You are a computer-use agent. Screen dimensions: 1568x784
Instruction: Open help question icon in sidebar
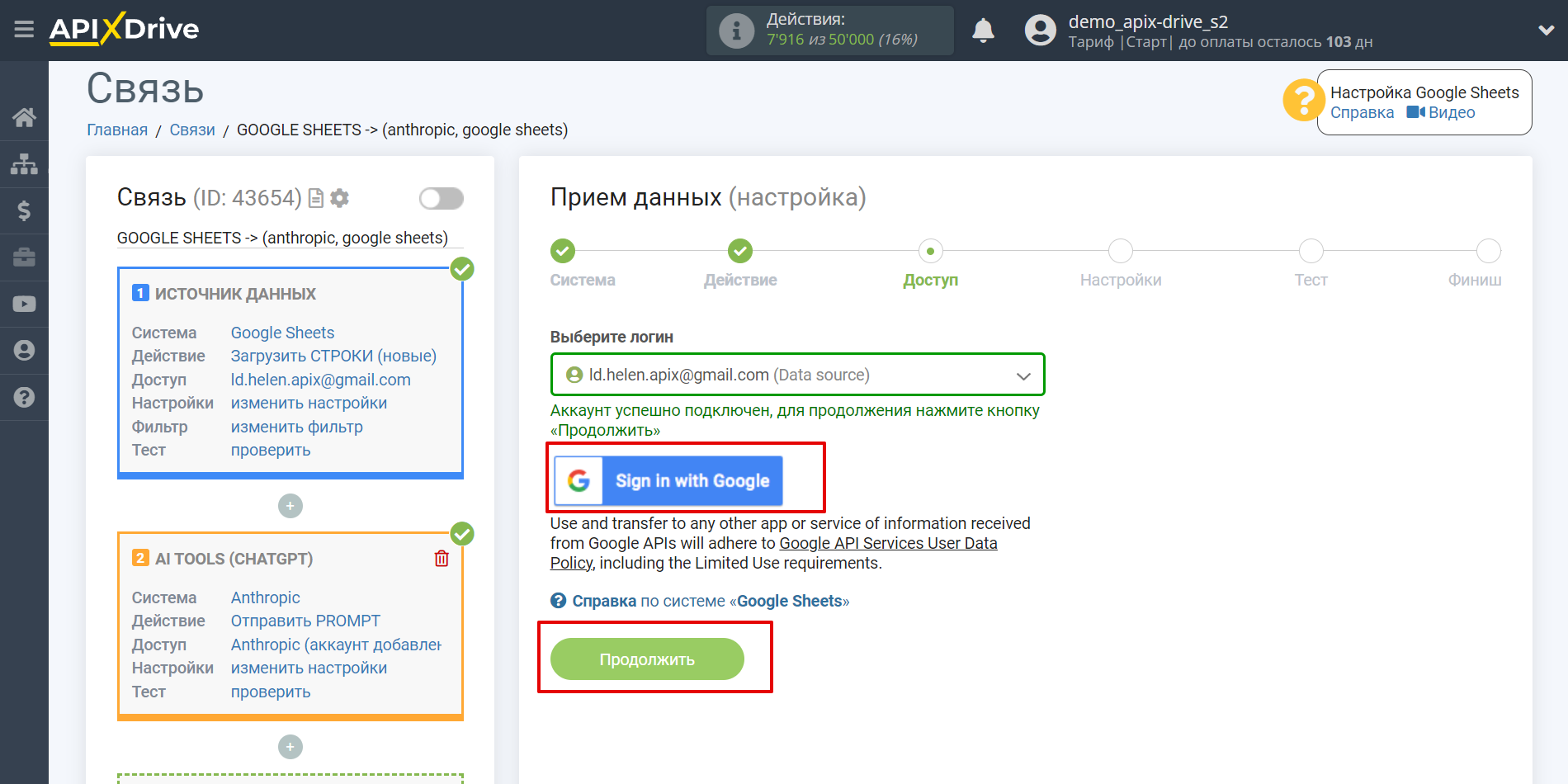24,397
